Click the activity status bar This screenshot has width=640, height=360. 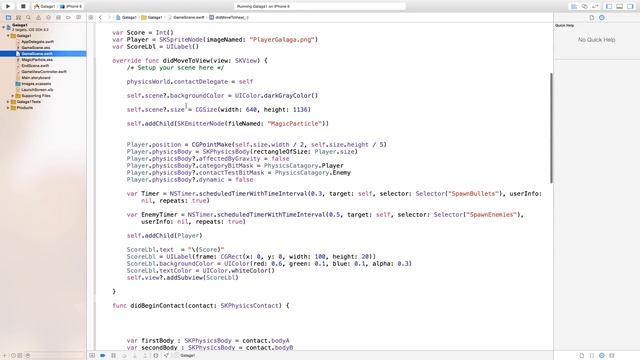point(320,7)
